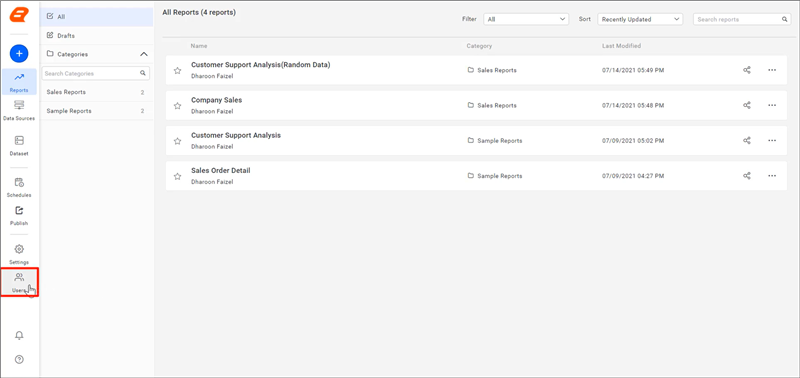The image size is (800, 378).
Task: Favorite the Sales Order Detail star
Action: pyautogui.click(x=178, y=176)
